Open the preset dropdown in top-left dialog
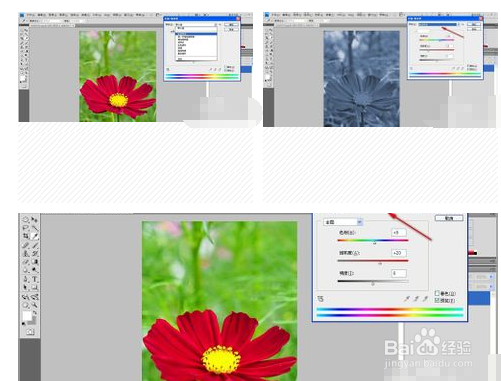 [196, 25]
